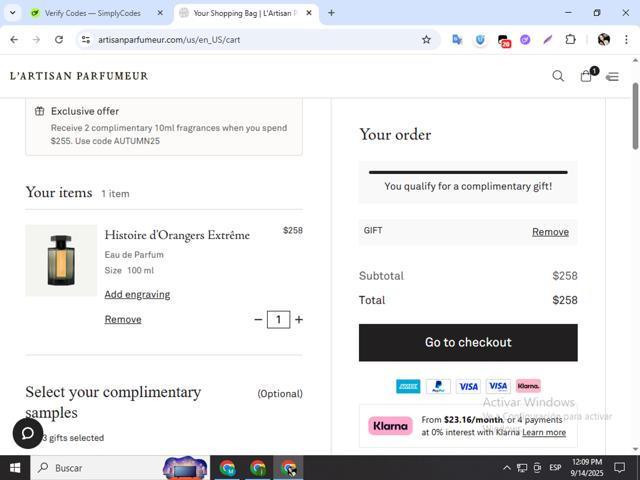Open the Google Translate extension icon
Viewport: 640px width, 480px height.
tap(457, 40)
